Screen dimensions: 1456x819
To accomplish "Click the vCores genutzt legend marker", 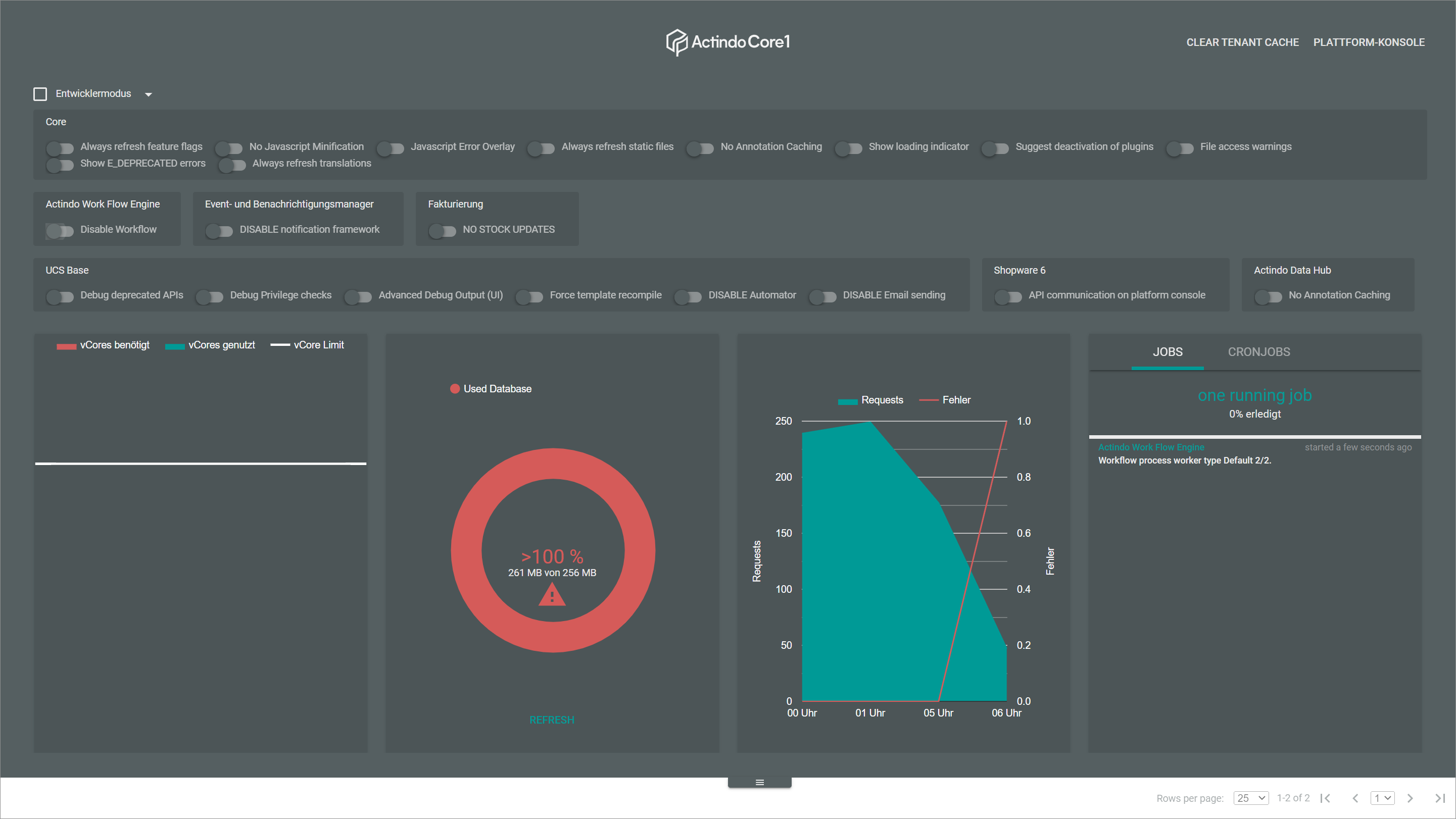I will tap(175, 346).
